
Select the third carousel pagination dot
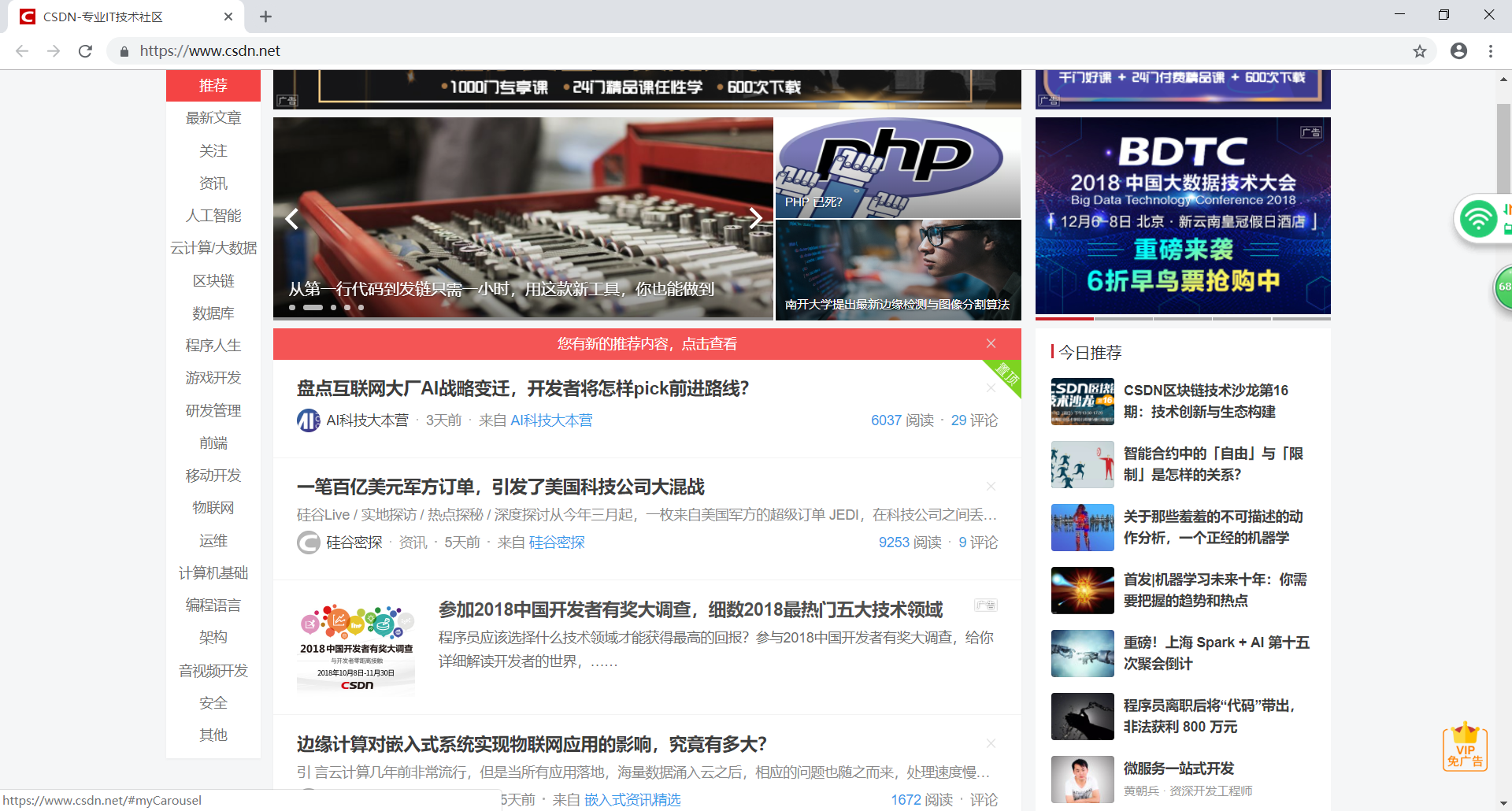[x=332, y=307]
